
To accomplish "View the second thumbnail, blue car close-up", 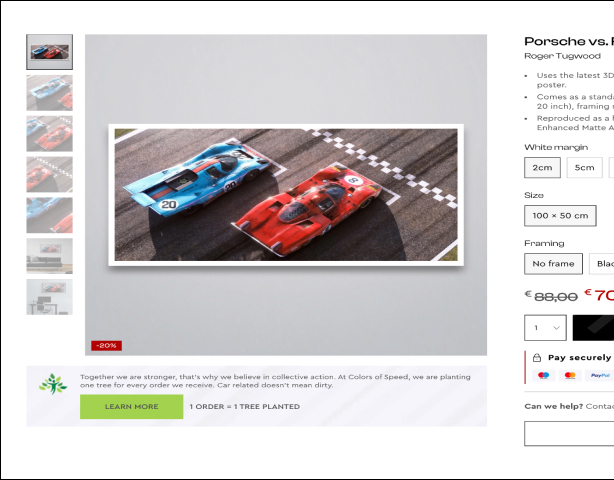I will tap(49, 92).
